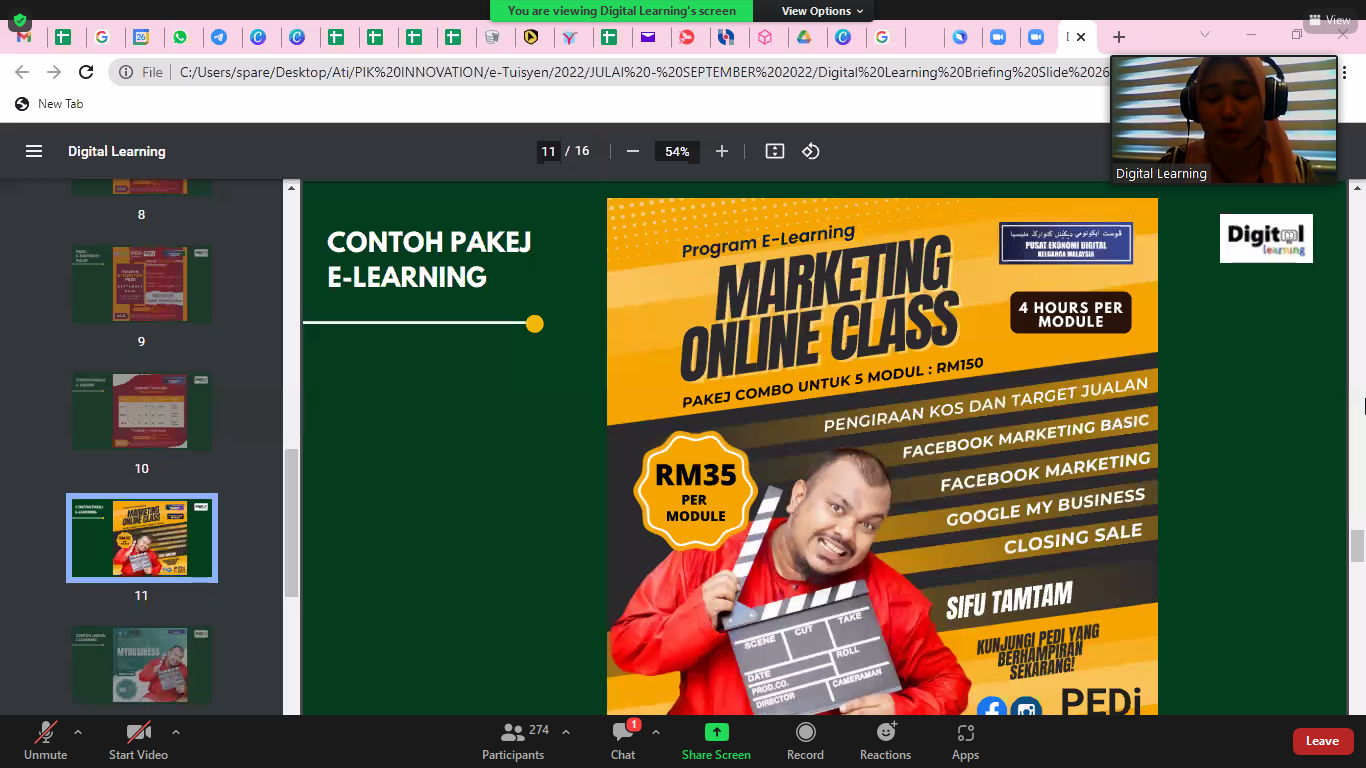Open the tab search dropdown arrow
The height and width of the screenshot is (768, 1366).
click(x=1205, y=35)
